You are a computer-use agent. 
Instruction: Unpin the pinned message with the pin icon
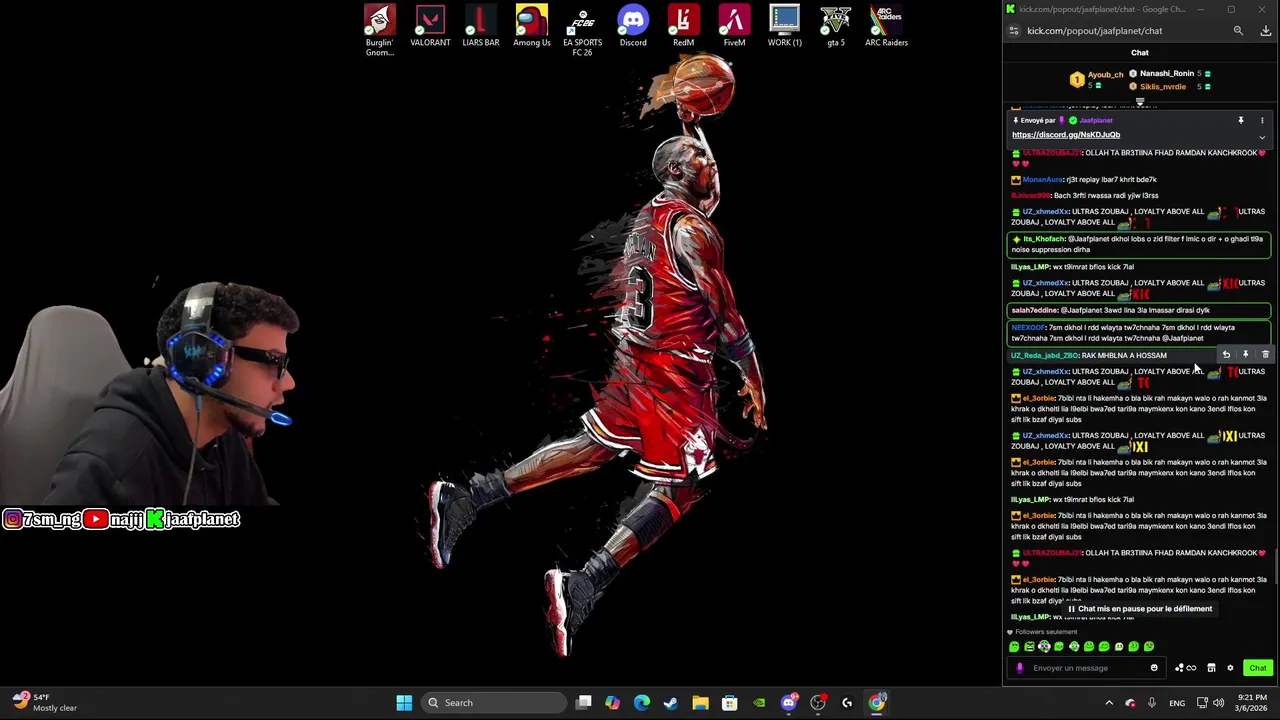pos(1241,120)
